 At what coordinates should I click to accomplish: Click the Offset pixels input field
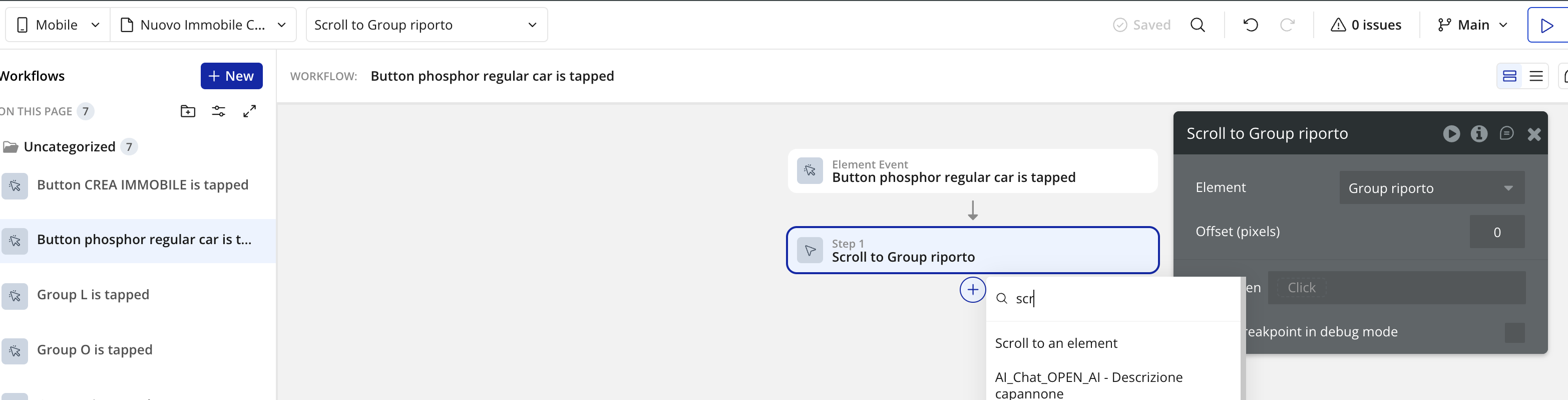coord(1496,232)
